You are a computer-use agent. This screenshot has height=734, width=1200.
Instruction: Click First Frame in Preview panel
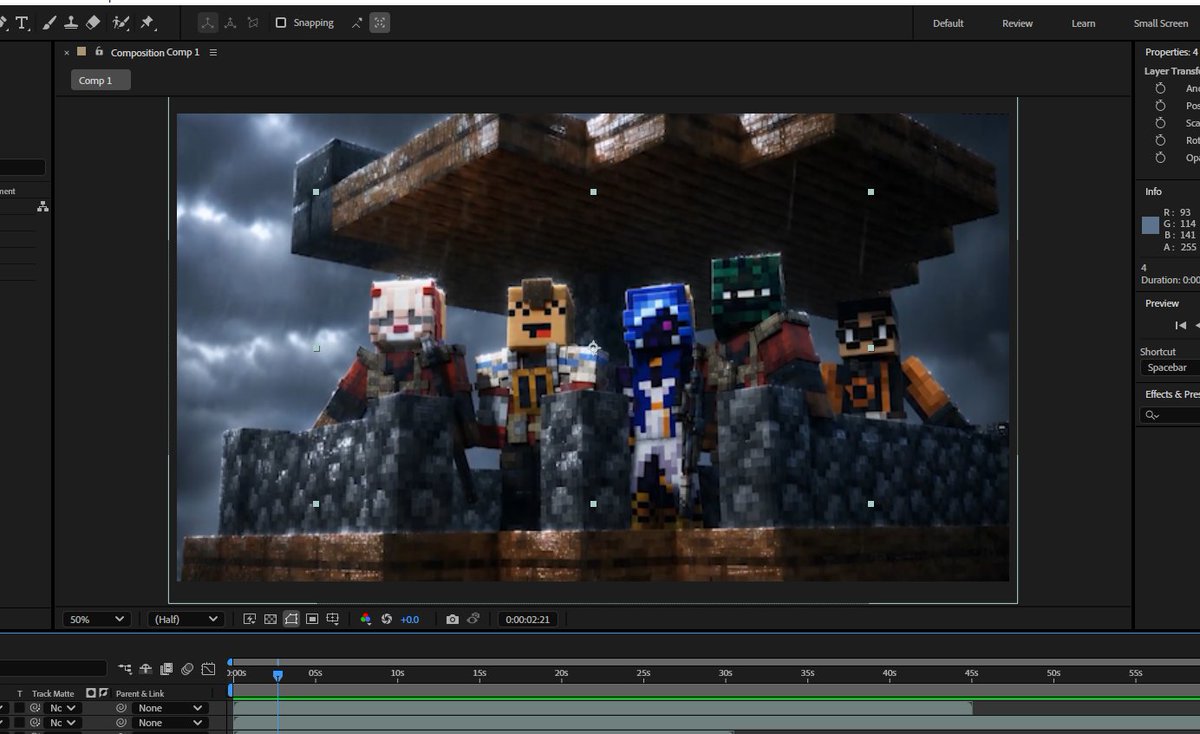pyautogui.click(x=1180, y=325)
